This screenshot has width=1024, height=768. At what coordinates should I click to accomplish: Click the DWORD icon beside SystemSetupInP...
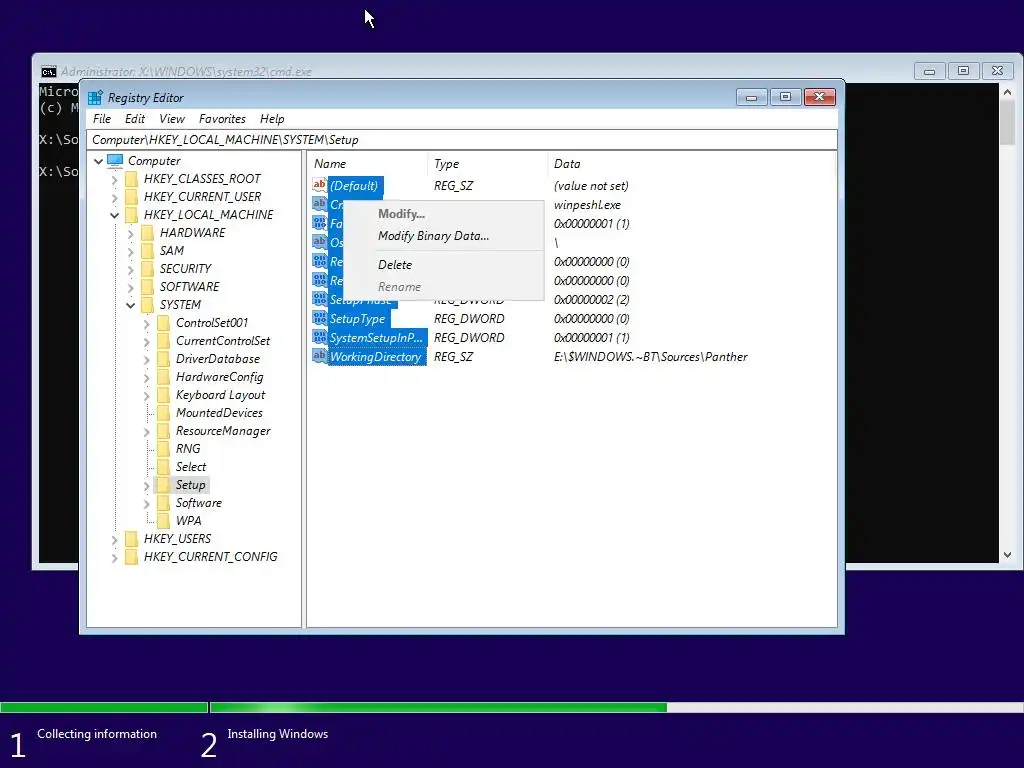[x=319, y=338]
